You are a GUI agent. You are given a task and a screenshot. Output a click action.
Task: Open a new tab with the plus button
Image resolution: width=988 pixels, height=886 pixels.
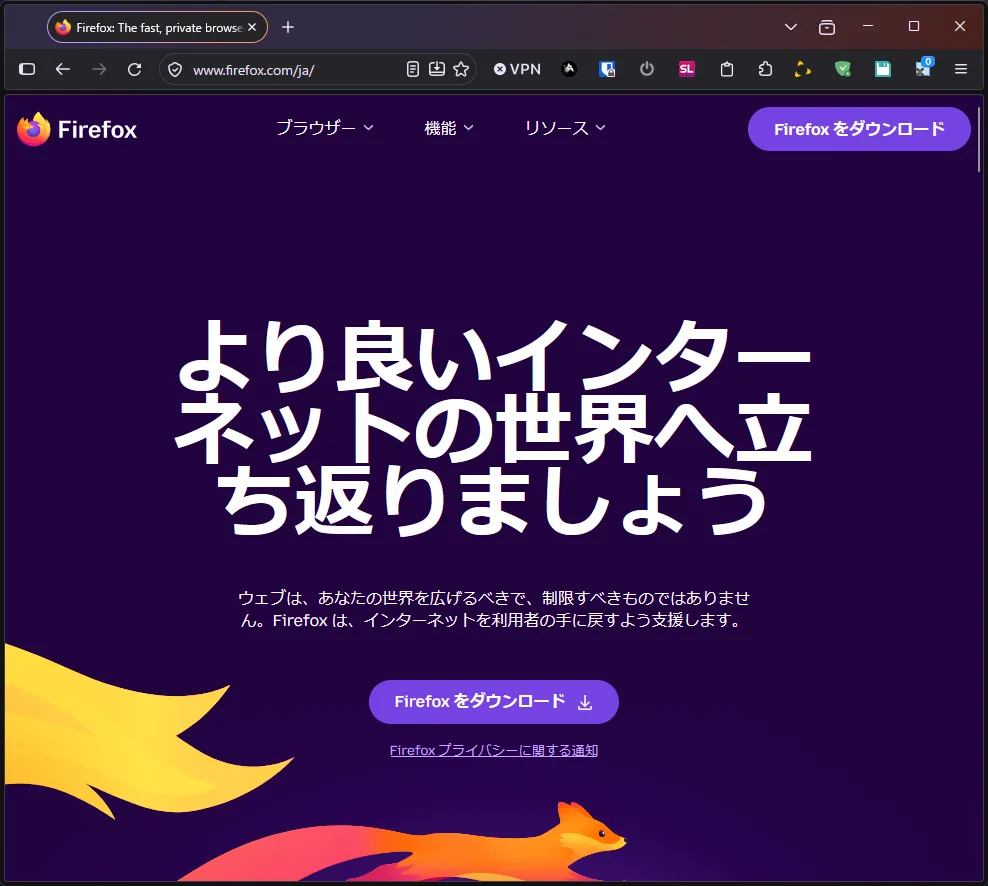[x=288, y=27]
